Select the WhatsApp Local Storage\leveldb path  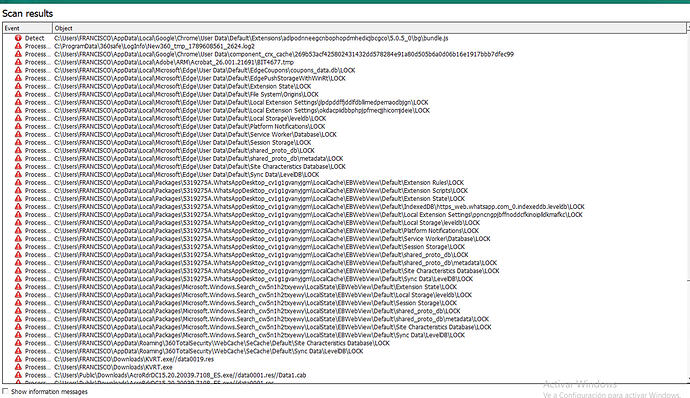[x=267, y=222]
